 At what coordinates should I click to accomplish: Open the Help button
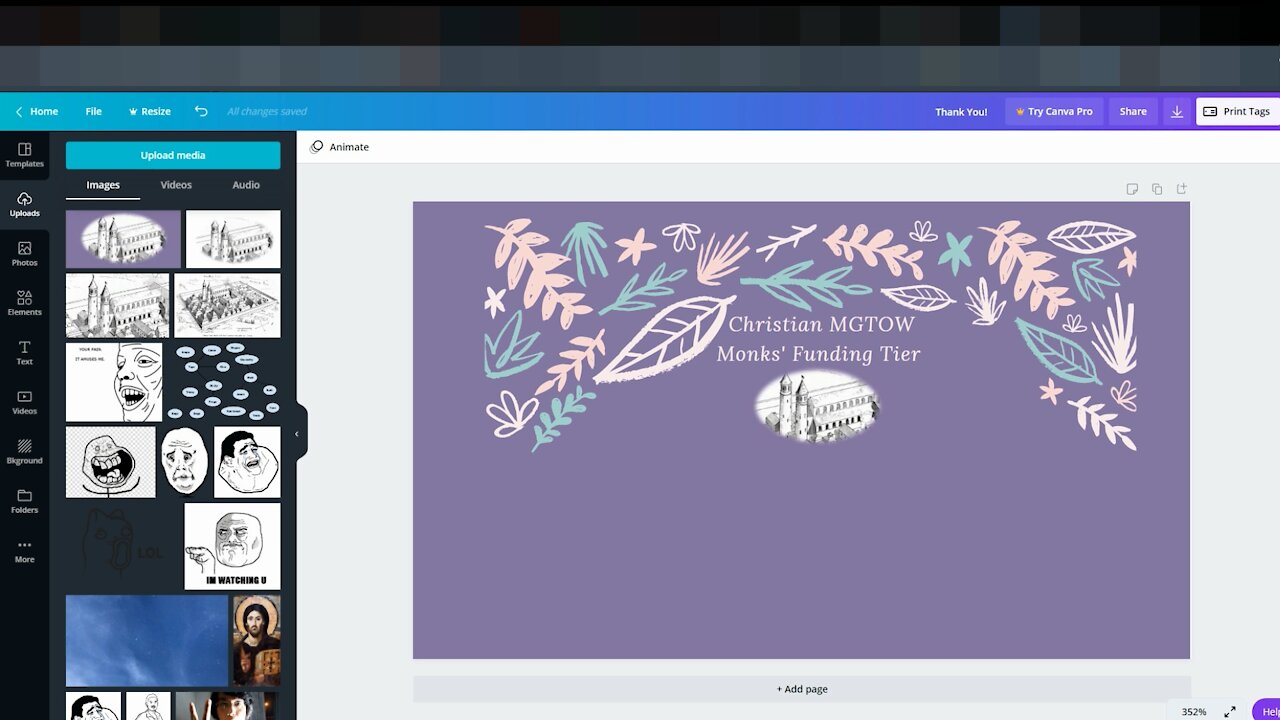pos(1267,711)
